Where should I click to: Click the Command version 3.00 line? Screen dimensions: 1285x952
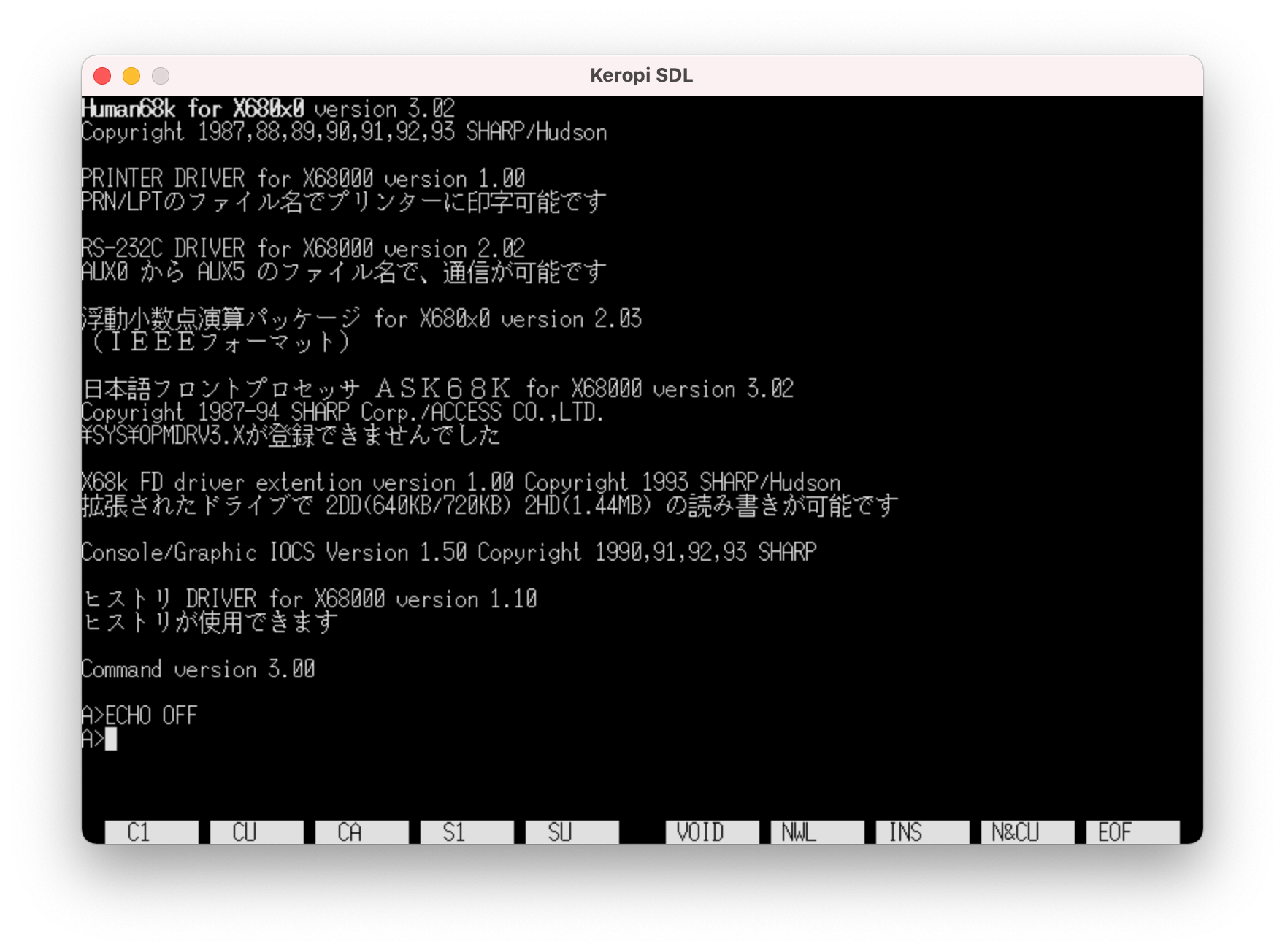[198, 669]
